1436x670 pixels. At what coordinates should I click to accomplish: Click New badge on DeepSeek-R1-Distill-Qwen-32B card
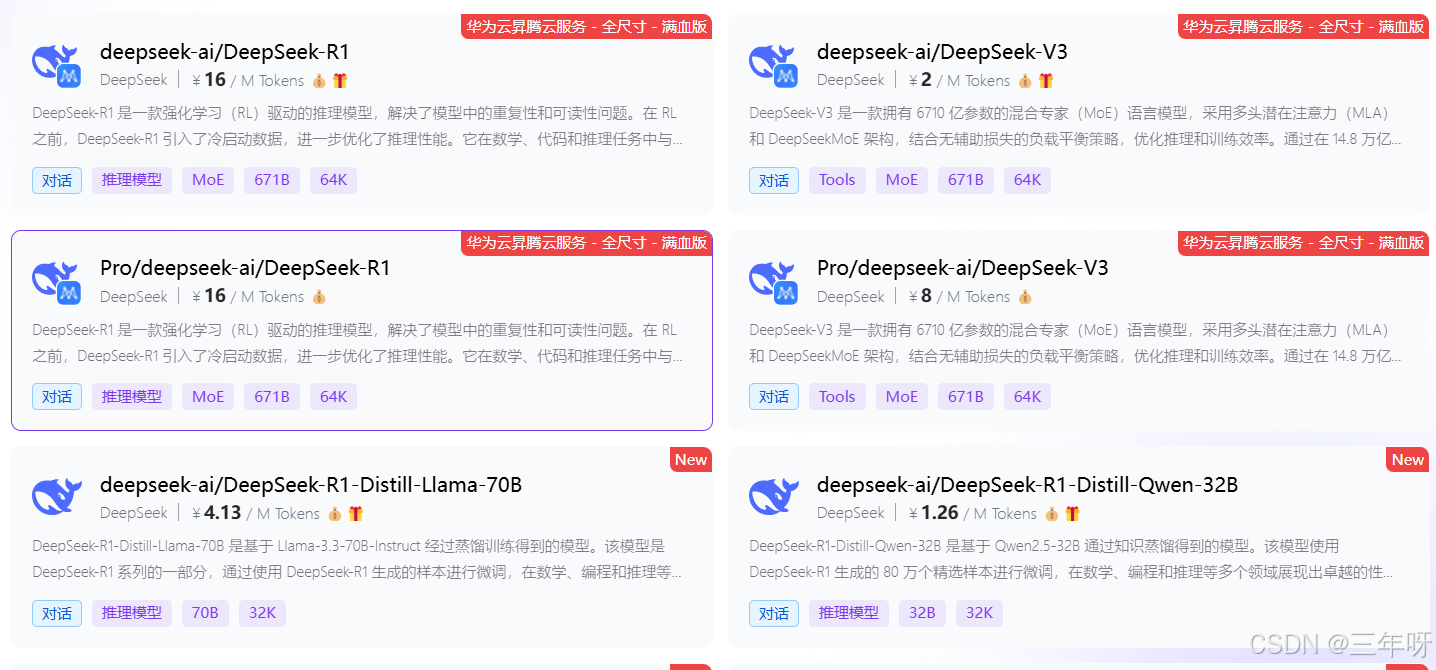[x=1408, y=459]
